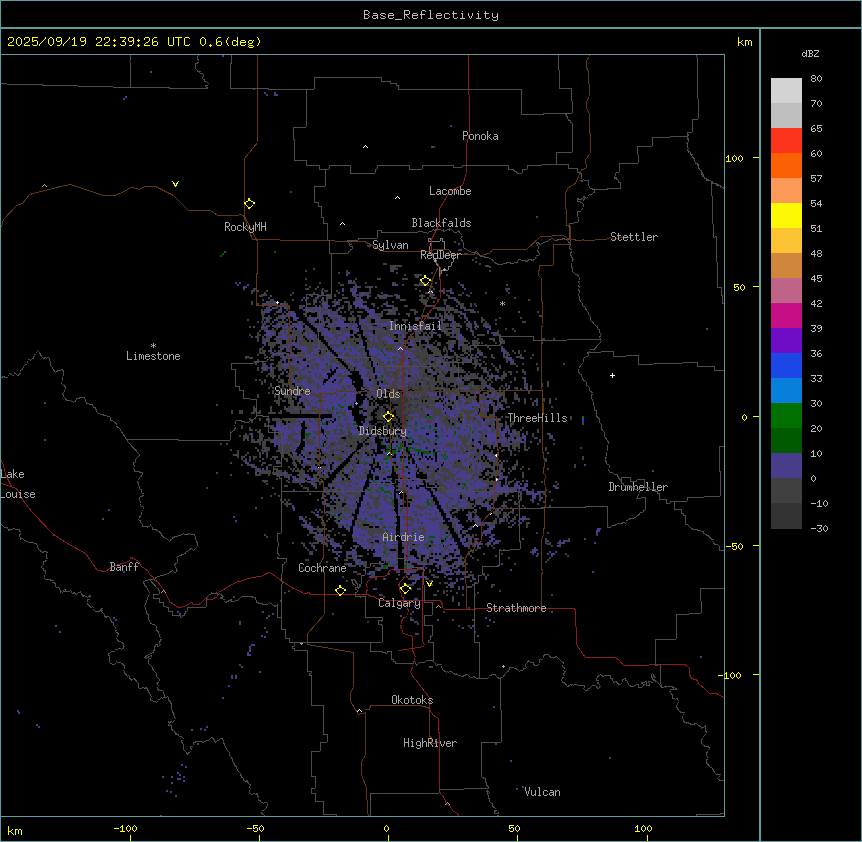Image resolution: width=862 pixels, height=842 pixels.
Task: Choose the magenta 39-42 dBZ legend swatch
Action: click(786, 316)
